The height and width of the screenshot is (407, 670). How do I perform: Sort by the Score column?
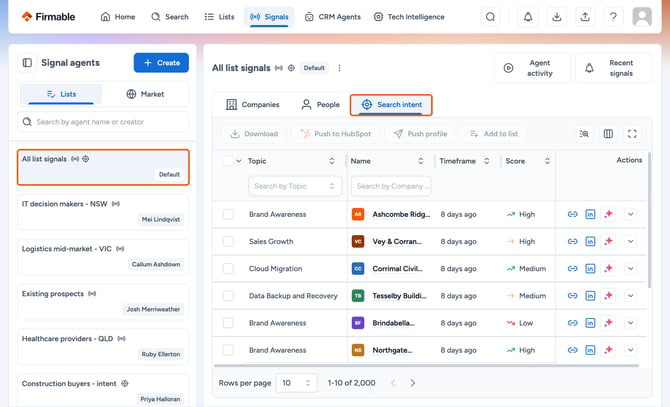547,161
